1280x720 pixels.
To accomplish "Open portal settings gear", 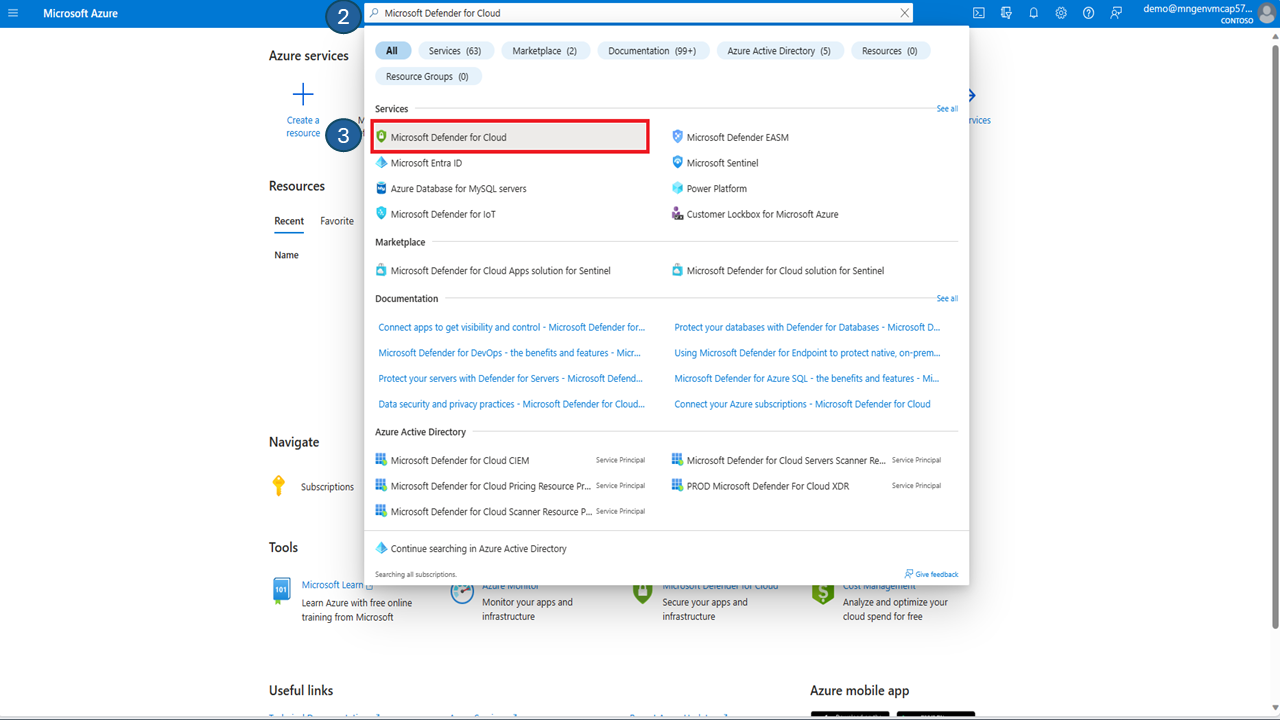I will click(x=1061, y=13).
